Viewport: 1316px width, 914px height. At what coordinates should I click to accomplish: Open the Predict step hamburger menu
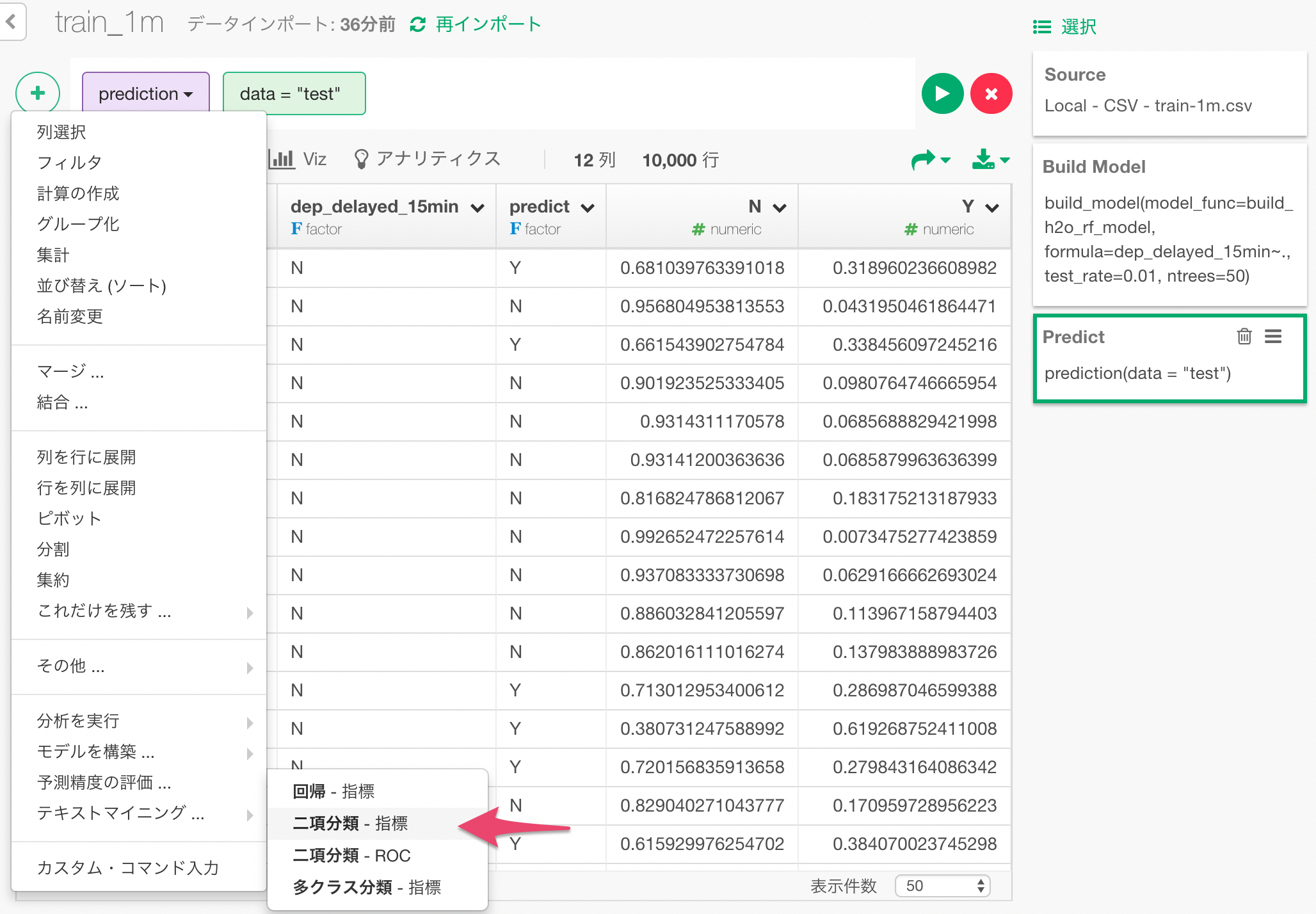pyautogui.click(x=1273, y=336)
